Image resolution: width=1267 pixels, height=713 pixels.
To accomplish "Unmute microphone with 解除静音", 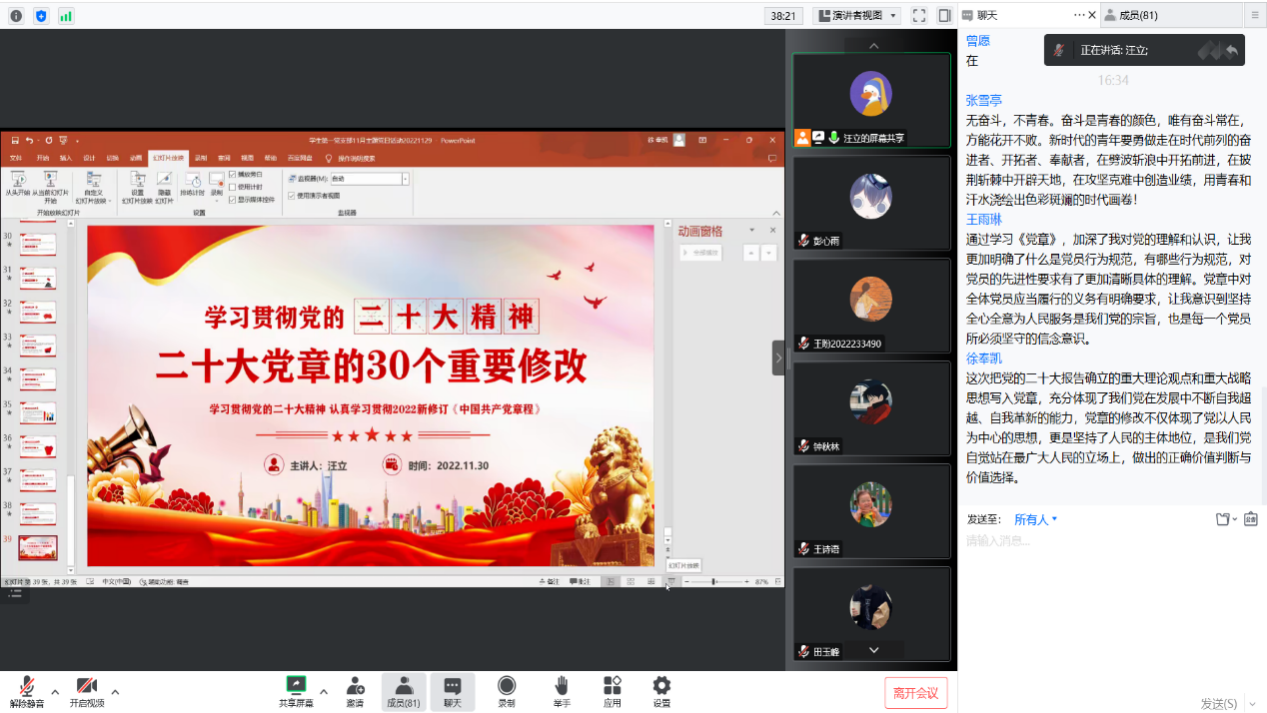I will coord(27,686).
